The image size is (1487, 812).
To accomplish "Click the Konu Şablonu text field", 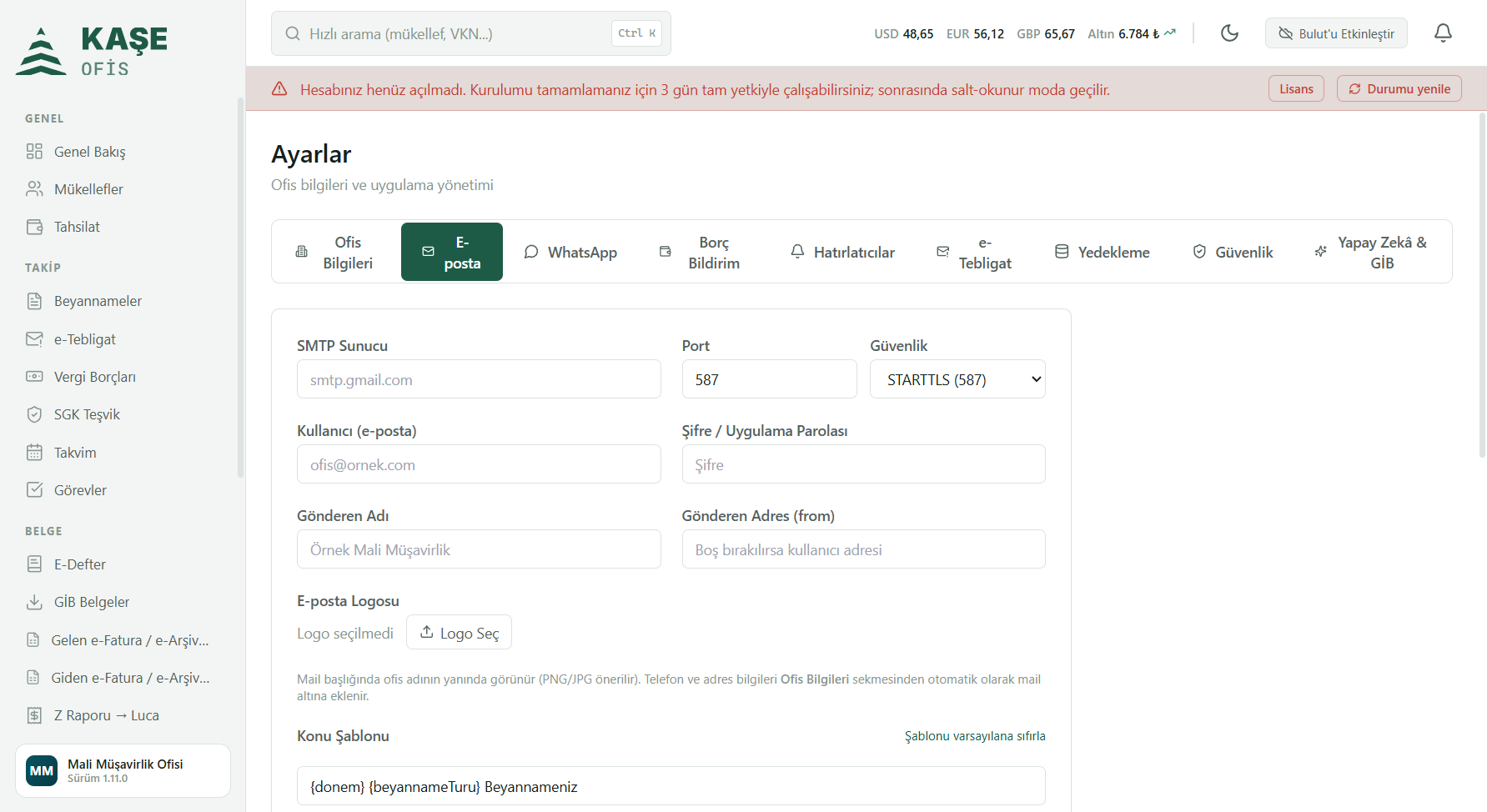I will pyautogui.click(x=671, y=786).
